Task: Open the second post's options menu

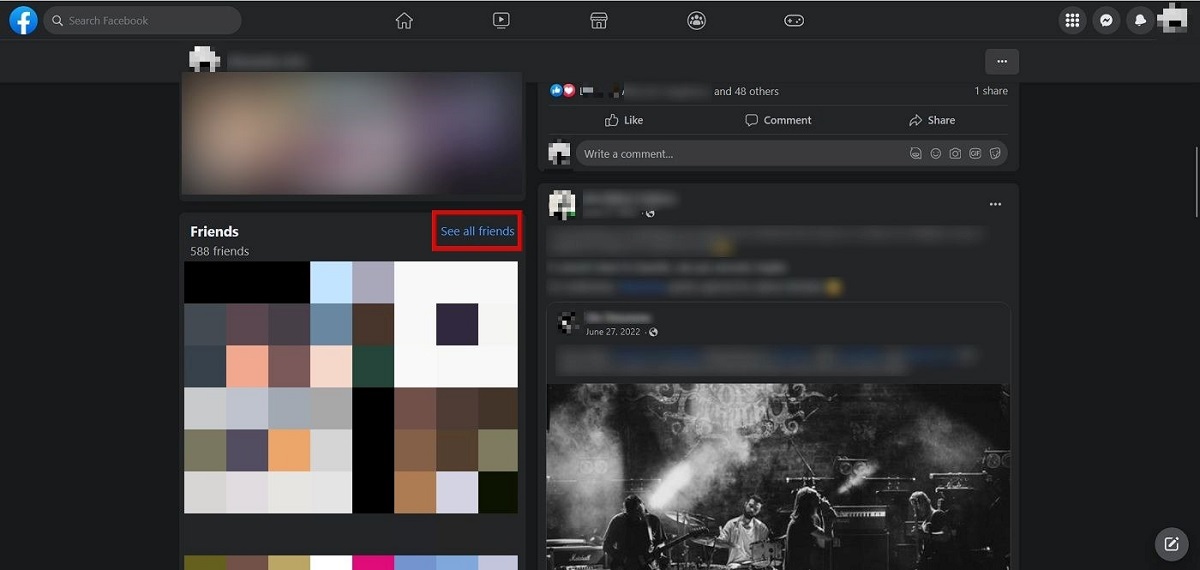Action: [995, 204]
